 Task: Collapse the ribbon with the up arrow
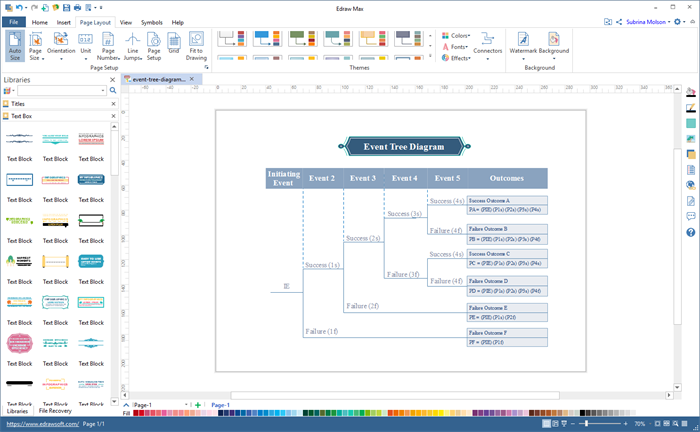[x=692, y=22]
